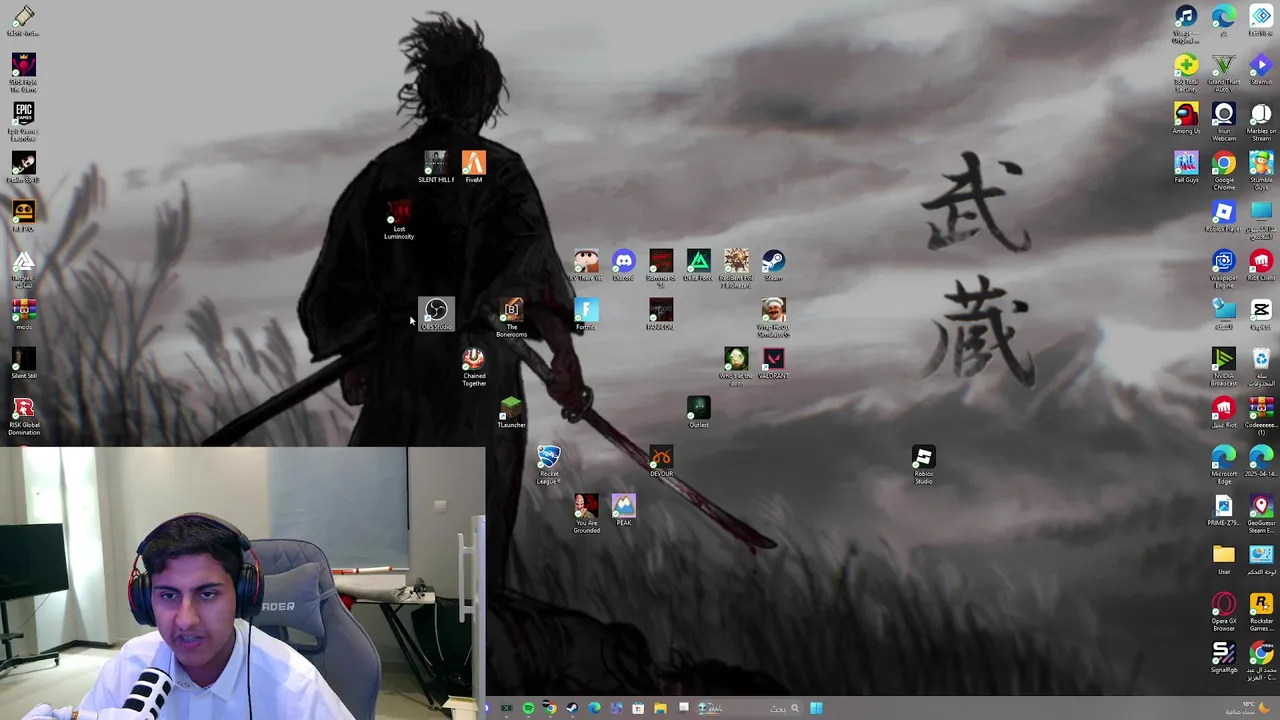
Task: Launch the Roblox Studio desktop icon
Action: pyautogui.click(x=923, y=465)
